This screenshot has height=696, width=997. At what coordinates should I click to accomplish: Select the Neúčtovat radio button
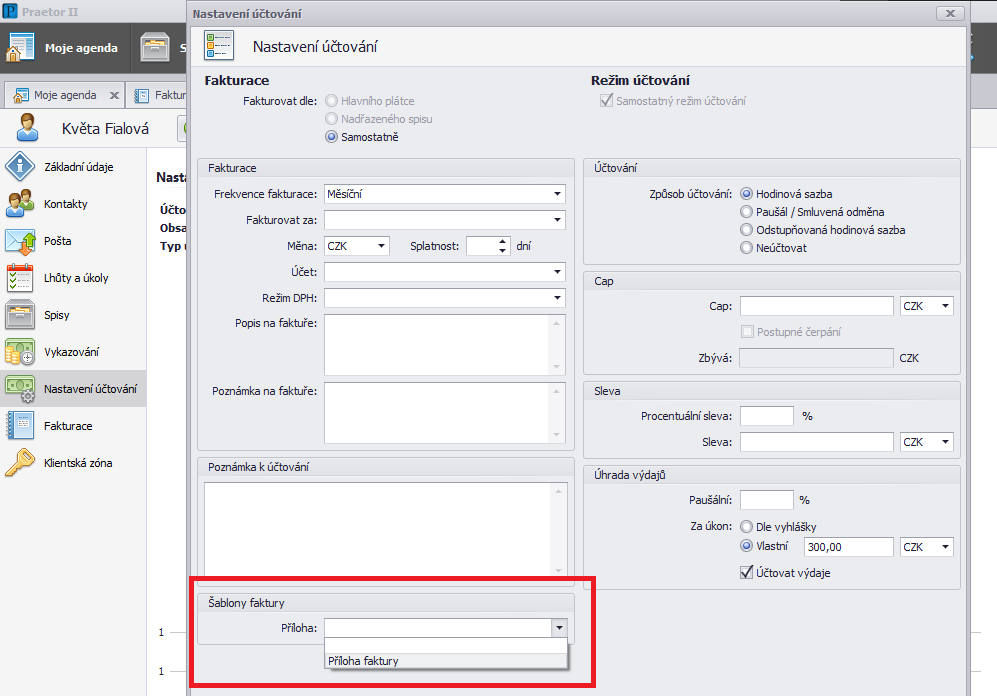[x=746, y=248]
